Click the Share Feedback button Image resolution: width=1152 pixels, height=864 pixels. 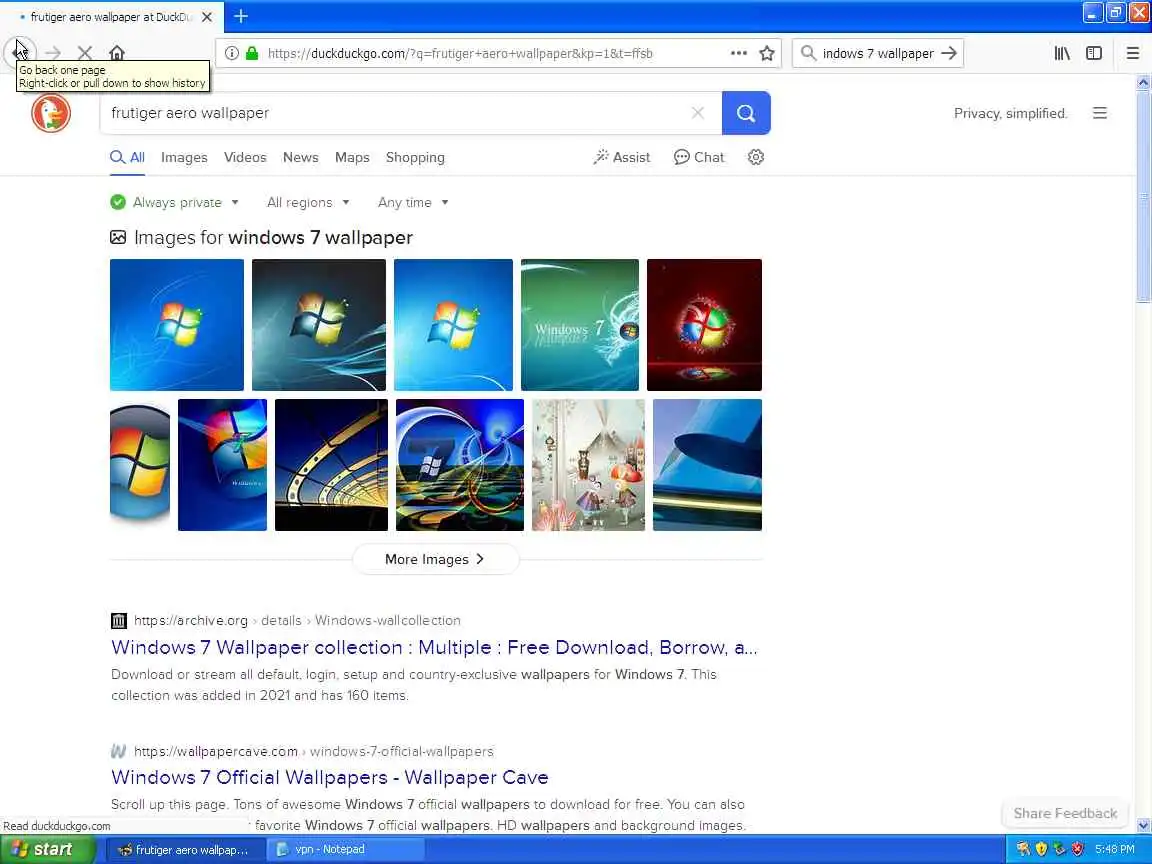click(x=1065, y=813)
